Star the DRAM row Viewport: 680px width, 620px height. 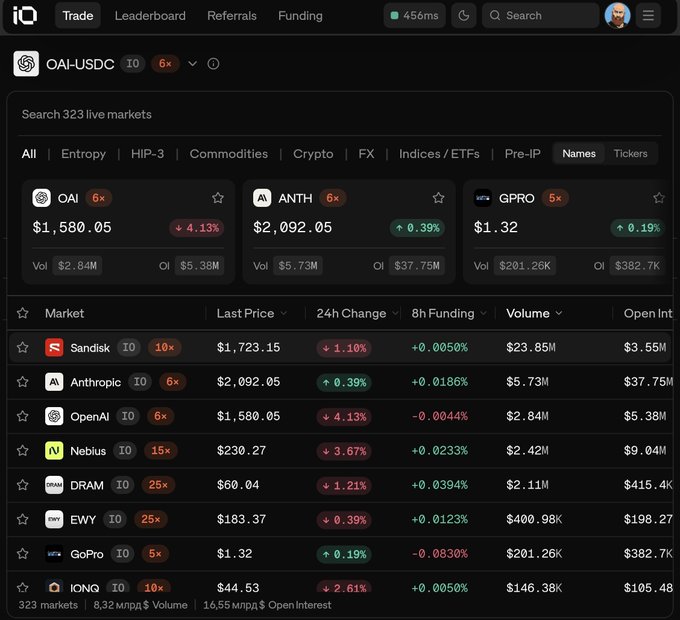click(23, 485)
